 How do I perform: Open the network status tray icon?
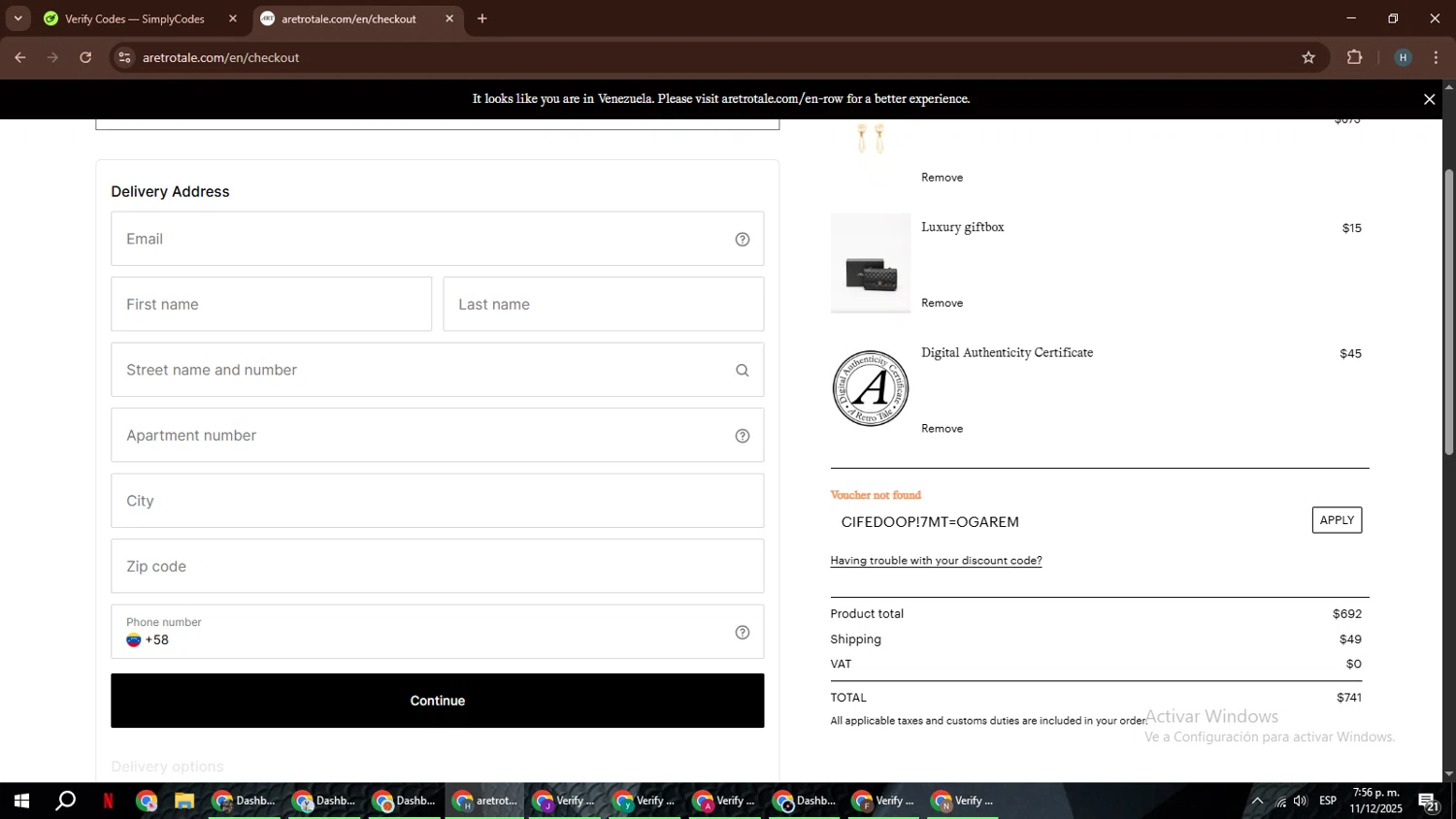[1280, 802]
